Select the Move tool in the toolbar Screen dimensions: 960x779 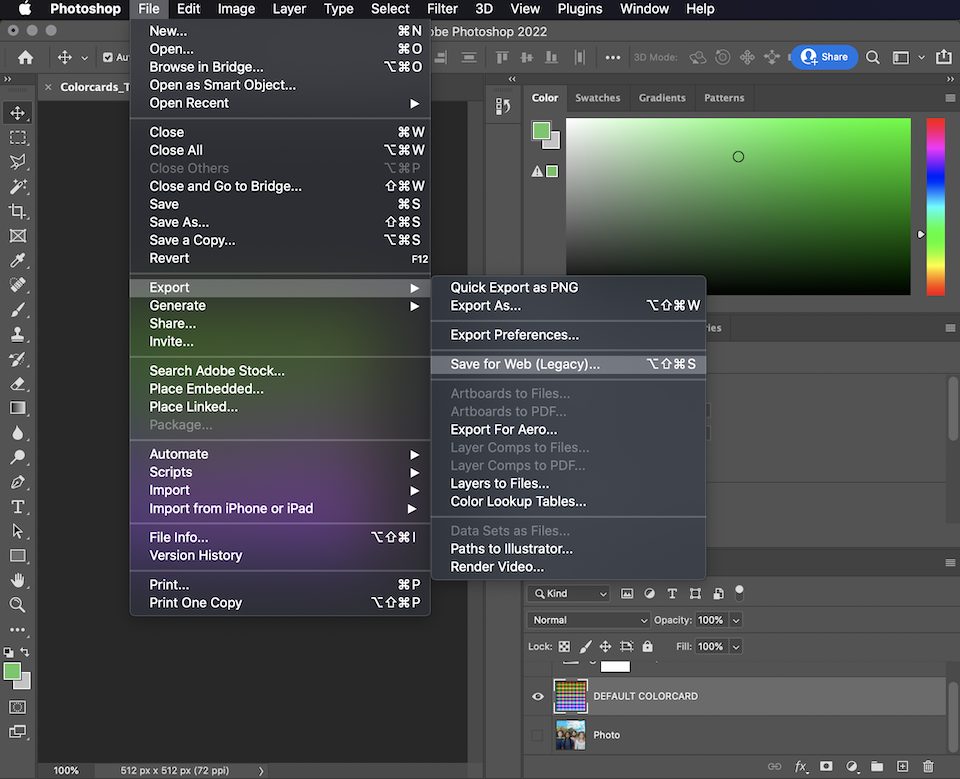pos(17,113)
